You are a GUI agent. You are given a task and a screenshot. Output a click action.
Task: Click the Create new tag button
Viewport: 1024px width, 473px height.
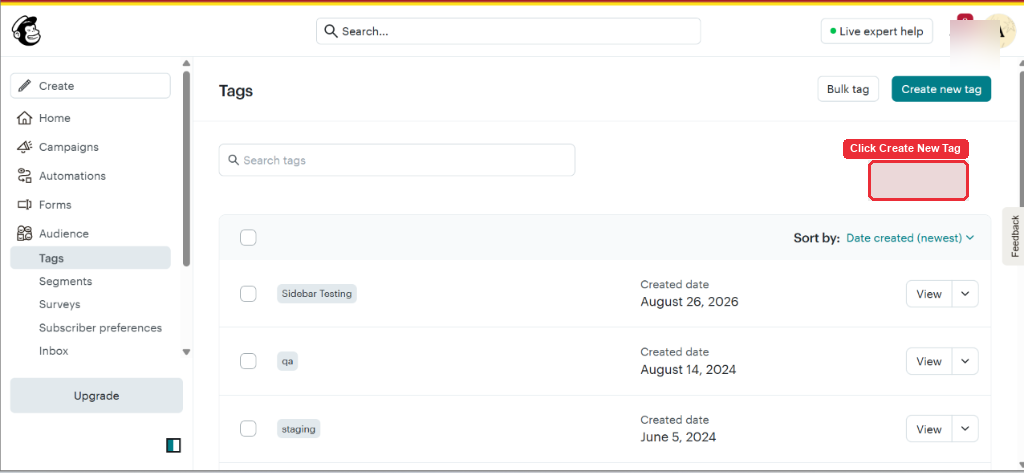coord(941,89)
